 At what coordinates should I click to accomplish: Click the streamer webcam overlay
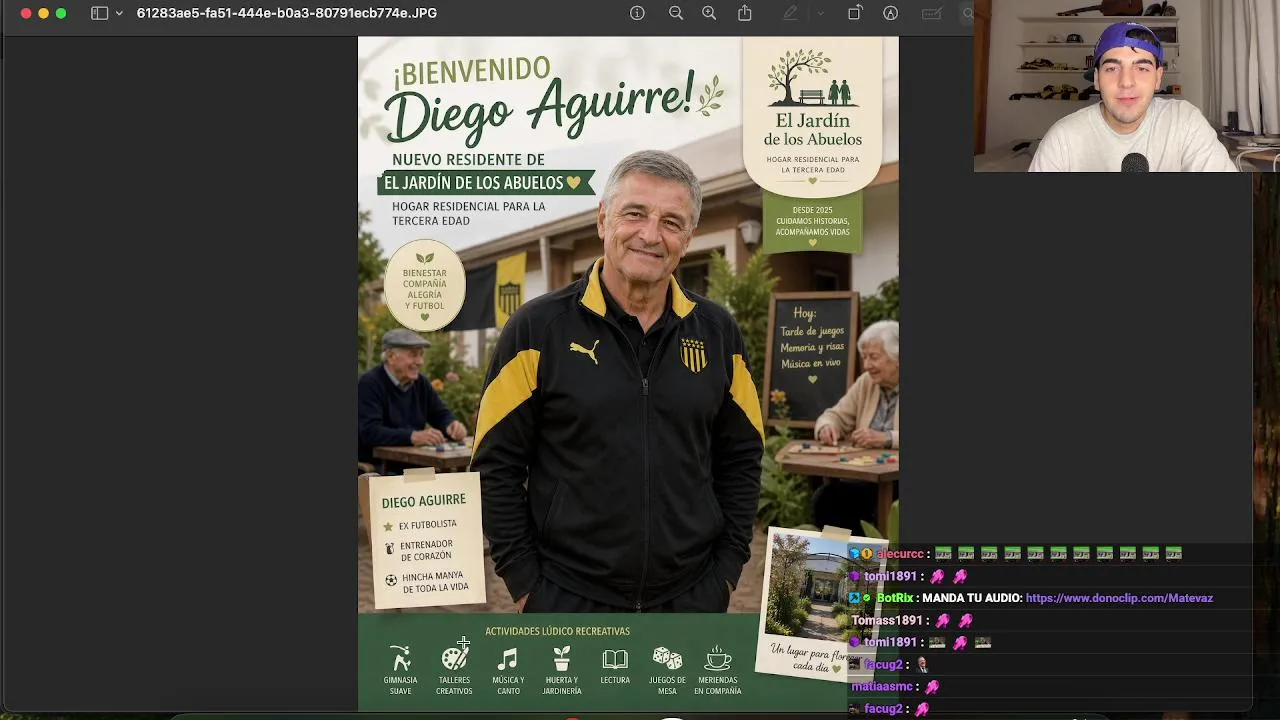click(1127, 86)
